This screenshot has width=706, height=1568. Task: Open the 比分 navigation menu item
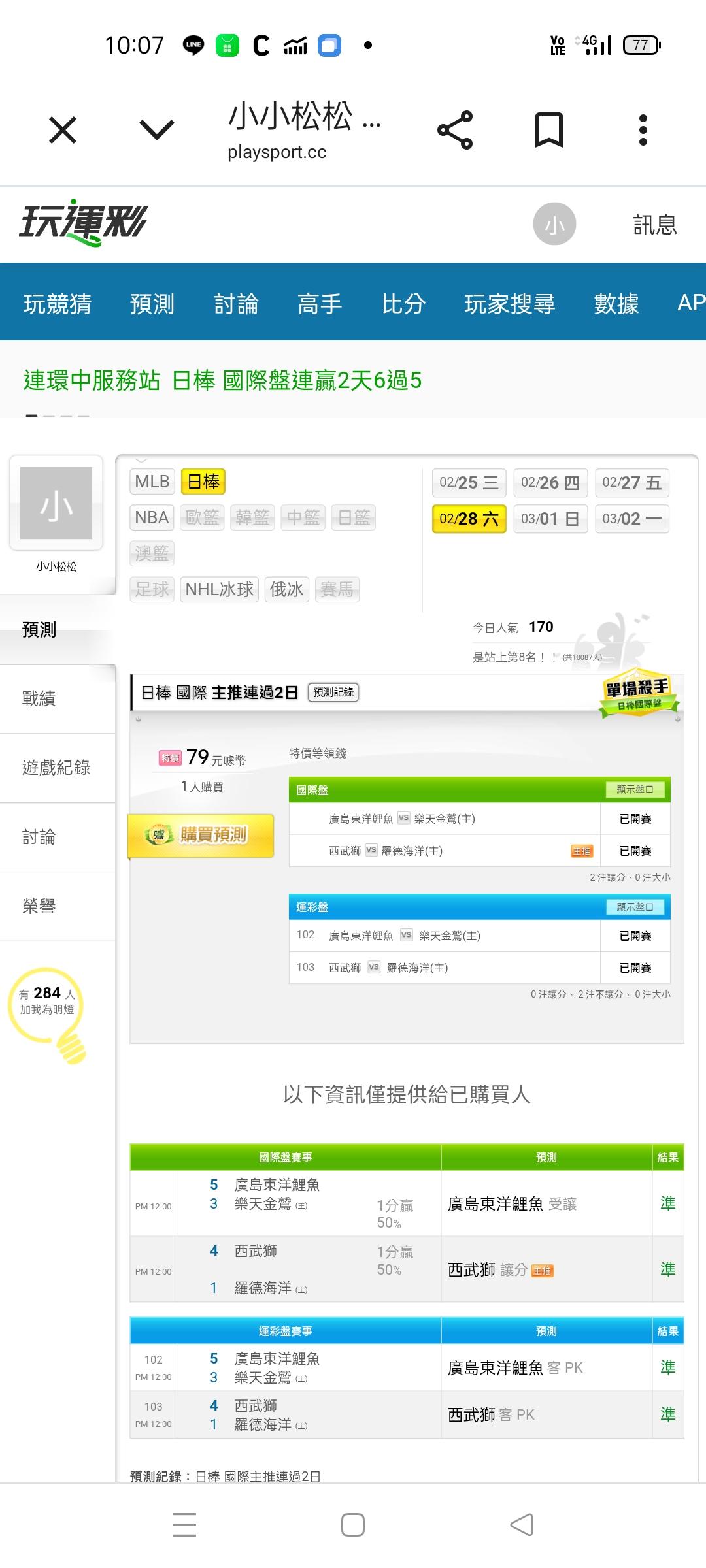[403, 303]
